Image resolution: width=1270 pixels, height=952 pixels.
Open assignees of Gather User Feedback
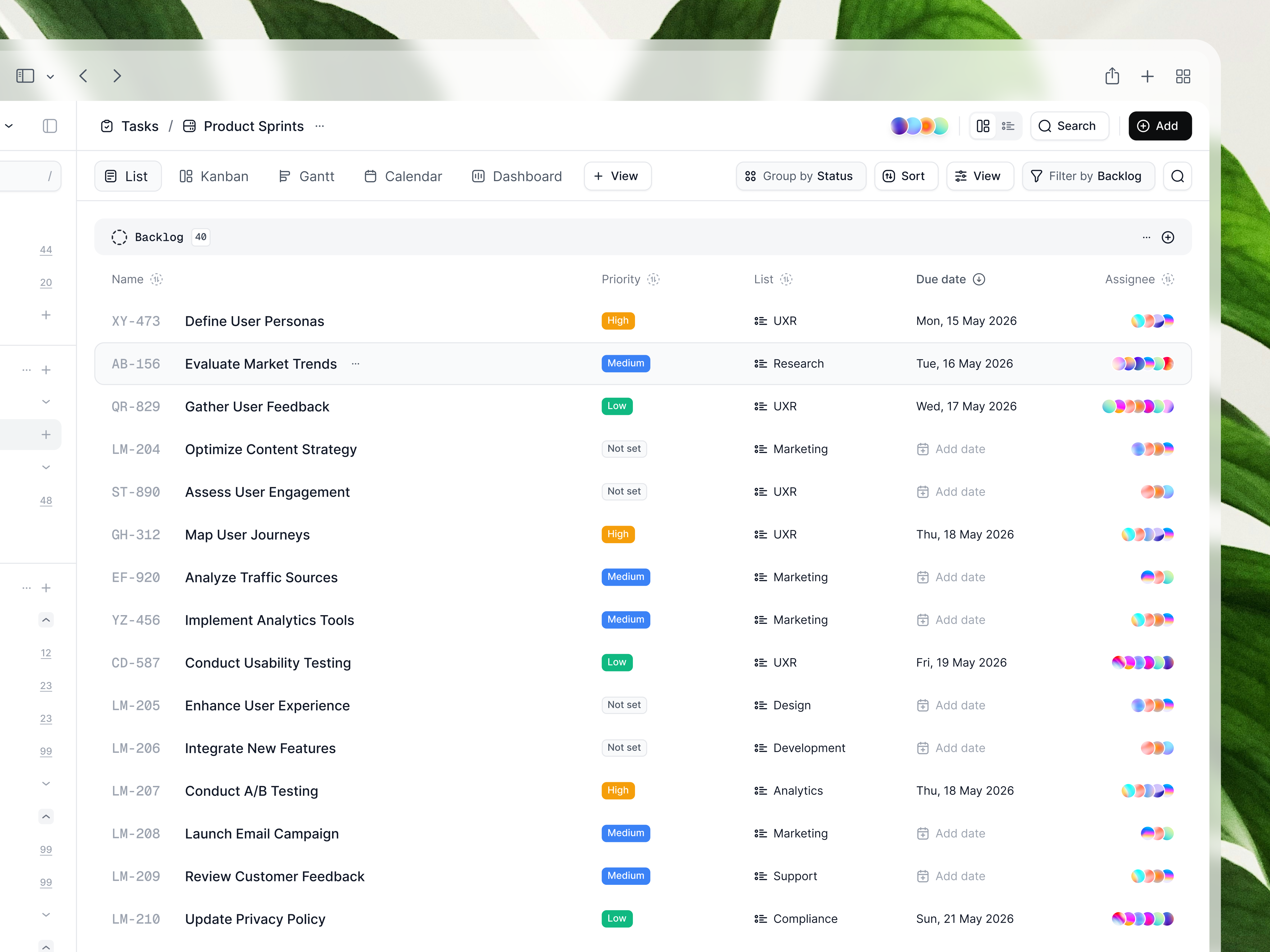(1138, 406)
